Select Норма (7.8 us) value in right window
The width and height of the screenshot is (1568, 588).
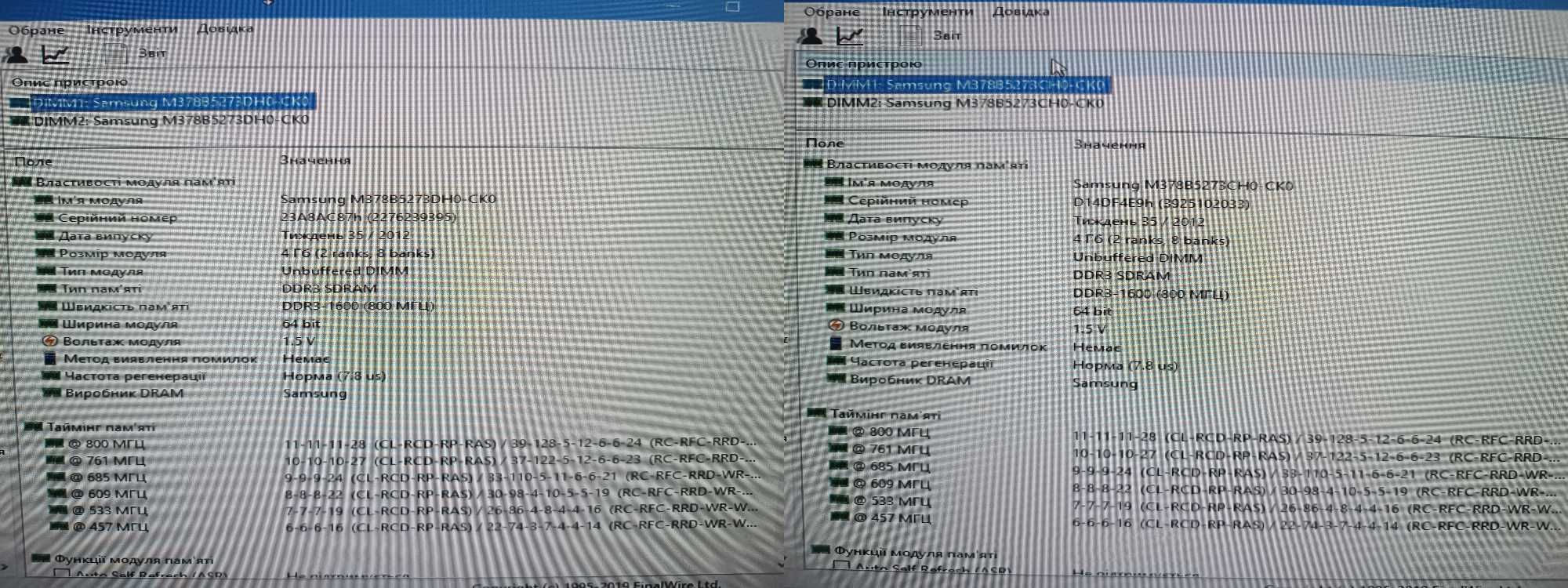pyautogui.click(x=1124, y=365)
